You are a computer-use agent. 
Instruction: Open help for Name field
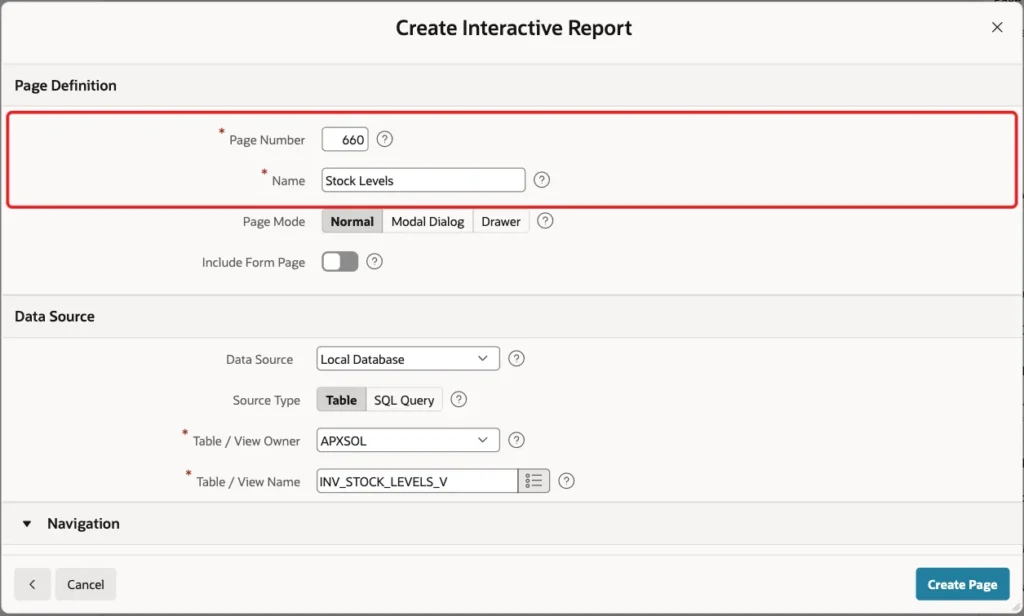tap(541, 180)
